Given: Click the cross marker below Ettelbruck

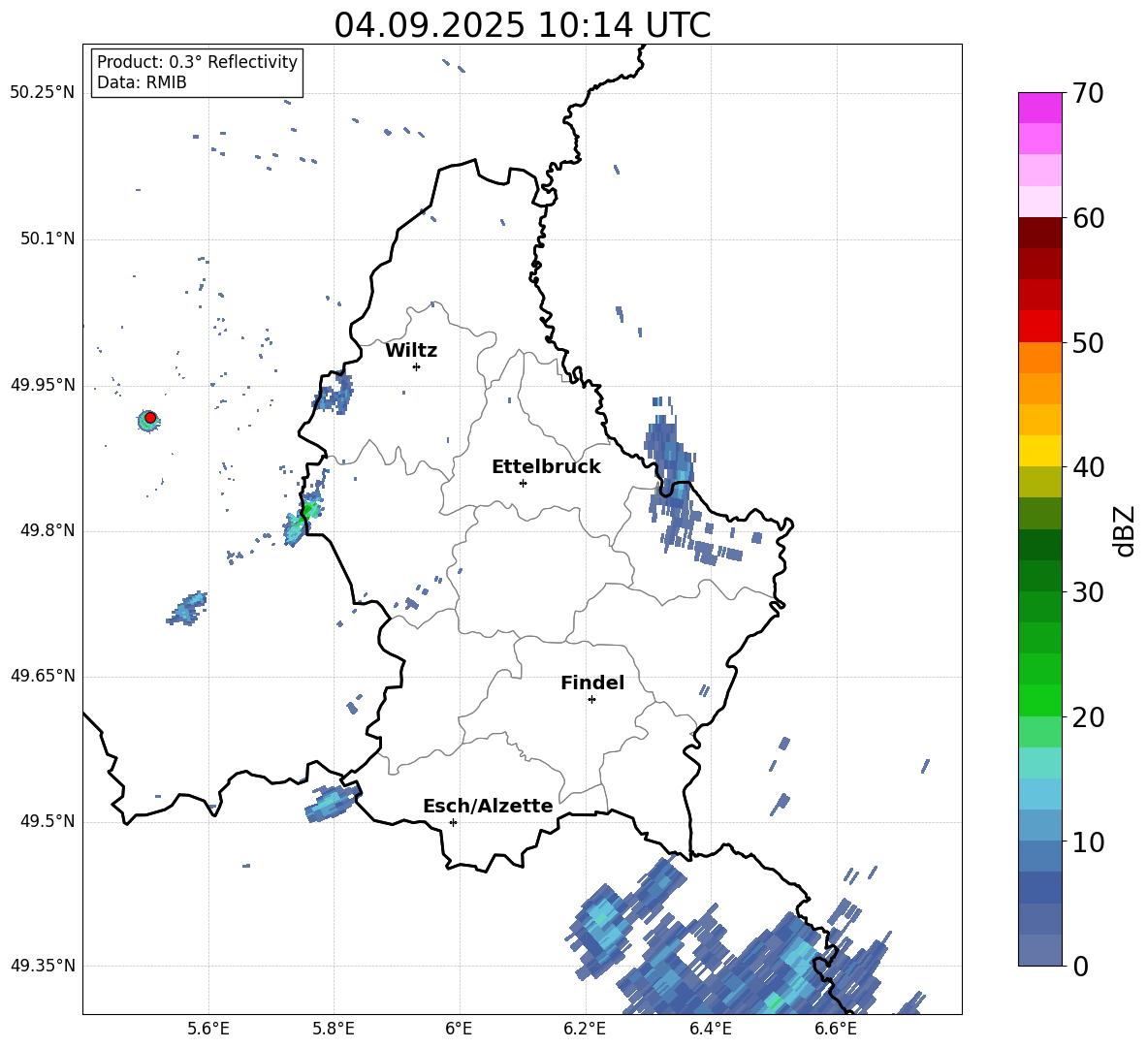Looking at the screenshot, I should [523, 483].
